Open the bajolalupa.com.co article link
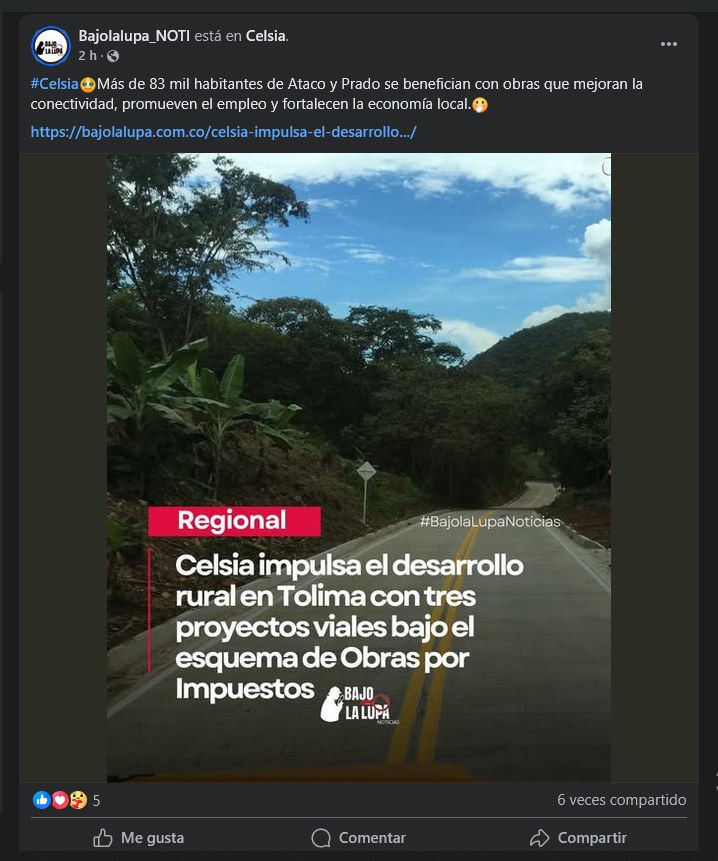This screenshot has width=718, height=861. [223, 132]
